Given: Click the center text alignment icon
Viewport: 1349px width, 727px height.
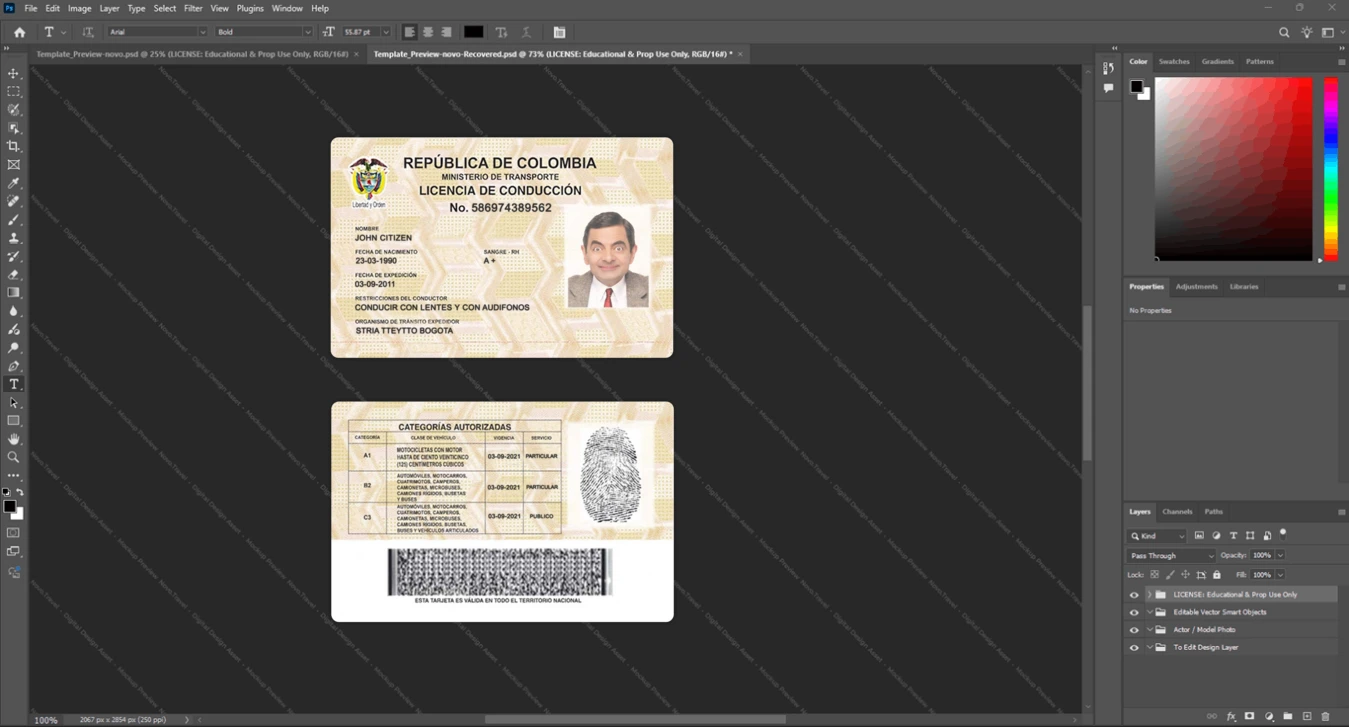Looking at the screenshot, I should pos(428,32).
